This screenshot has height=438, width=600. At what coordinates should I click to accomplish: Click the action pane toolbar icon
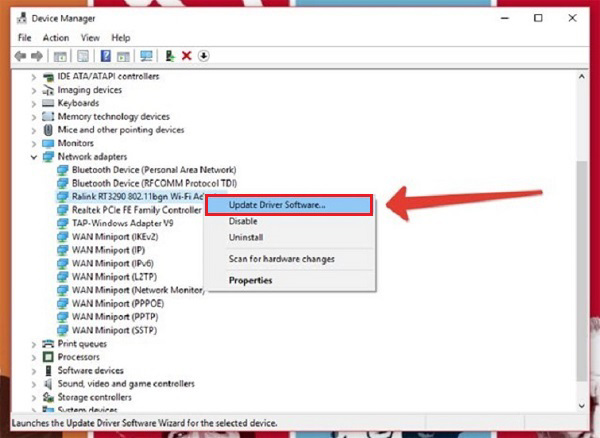(123, 56)
